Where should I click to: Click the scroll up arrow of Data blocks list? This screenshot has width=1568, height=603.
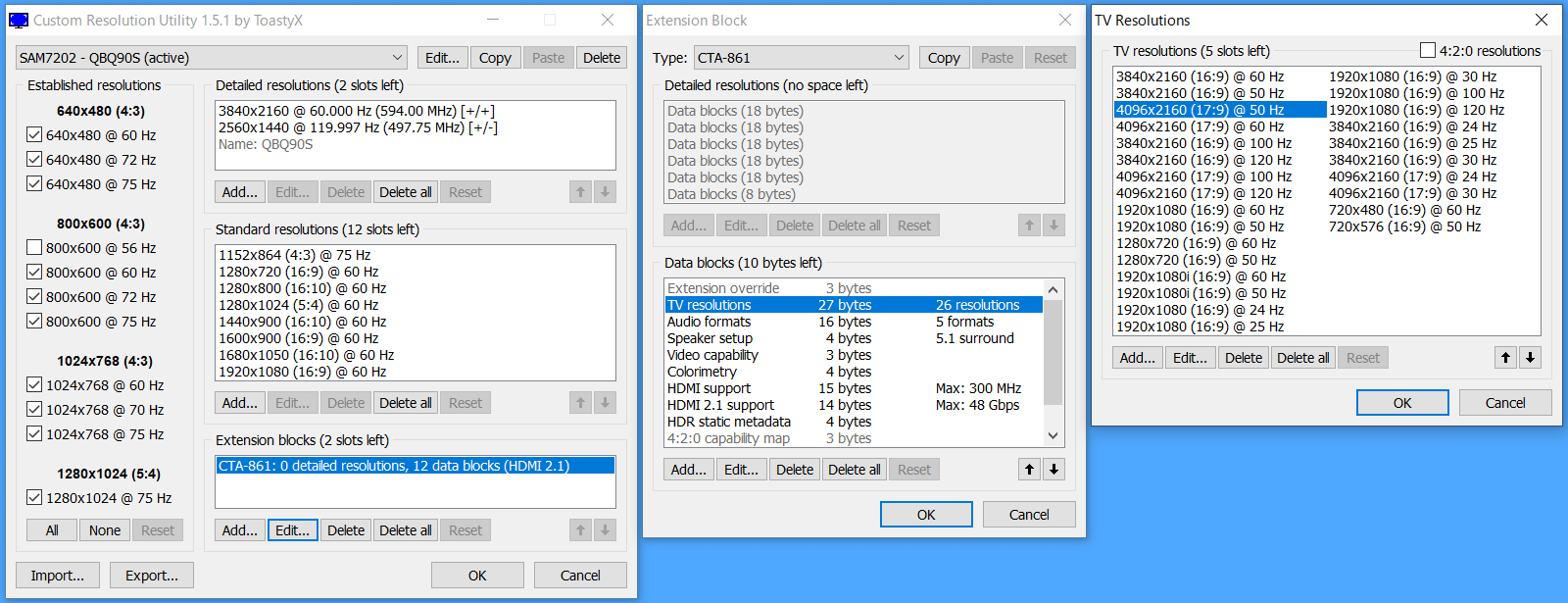[1053, 289]
